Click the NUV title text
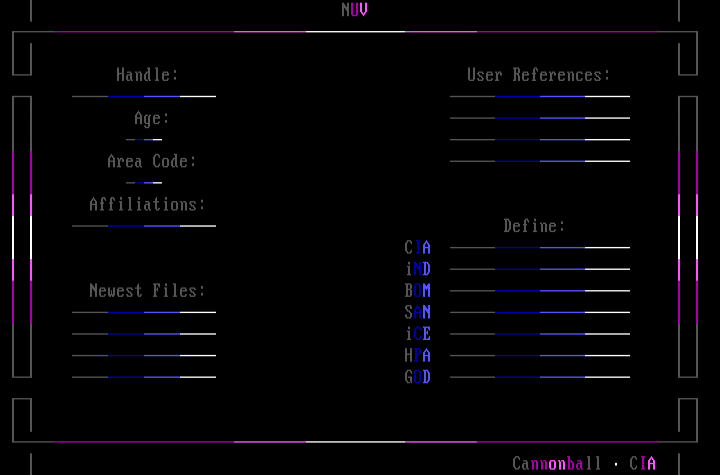Viewport: 720px width, 475px height. [354, 10]
